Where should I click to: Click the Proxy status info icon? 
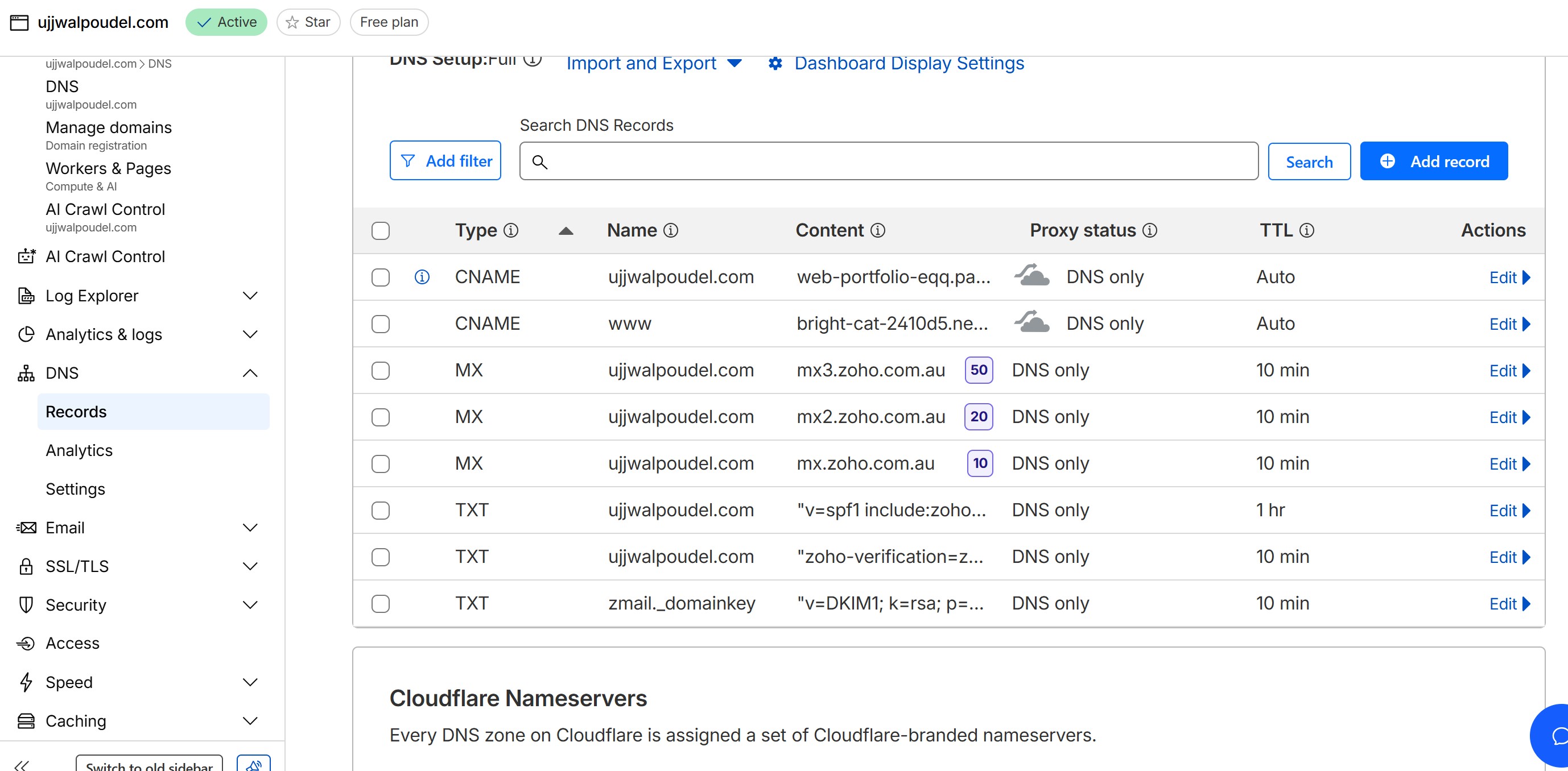(1150, 231)
